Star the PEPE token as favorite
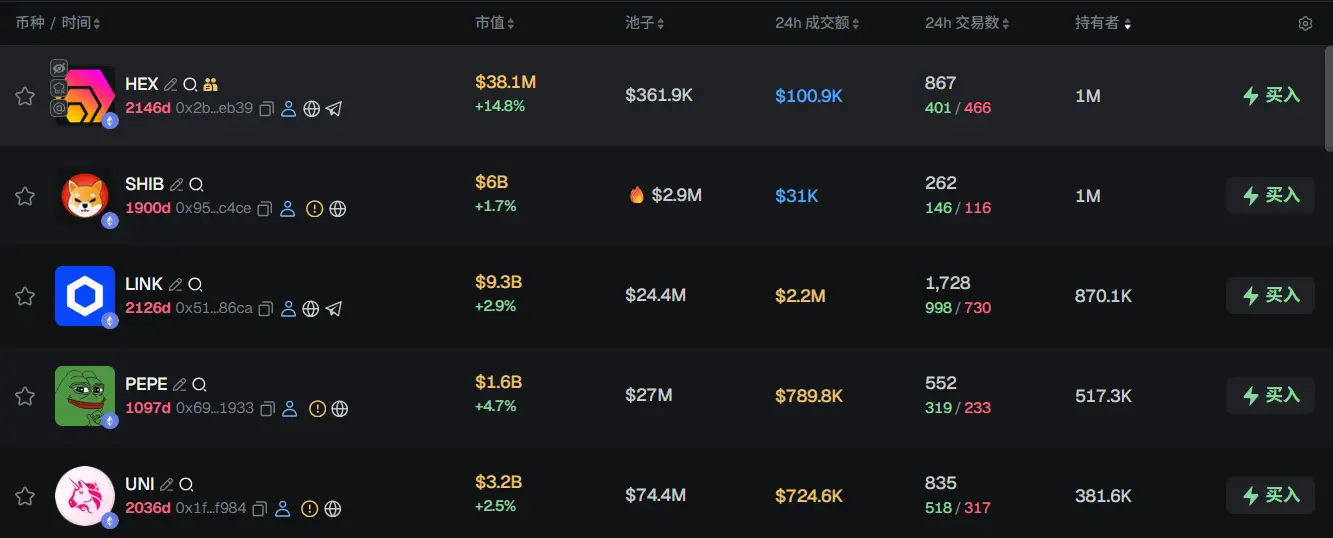Screen dimensions: 1333x538 tap(25, 396)
